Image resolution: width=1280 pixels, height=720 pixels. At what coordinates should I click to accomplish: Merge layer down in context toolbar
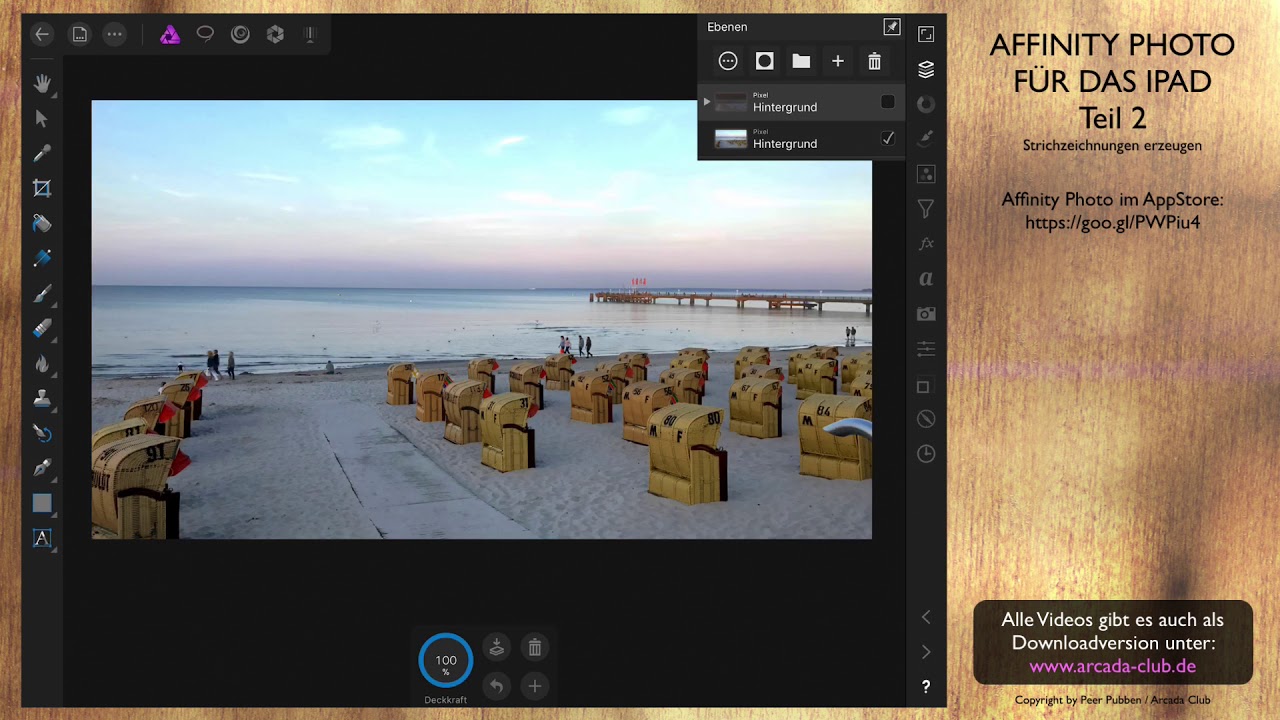point(496,648)
